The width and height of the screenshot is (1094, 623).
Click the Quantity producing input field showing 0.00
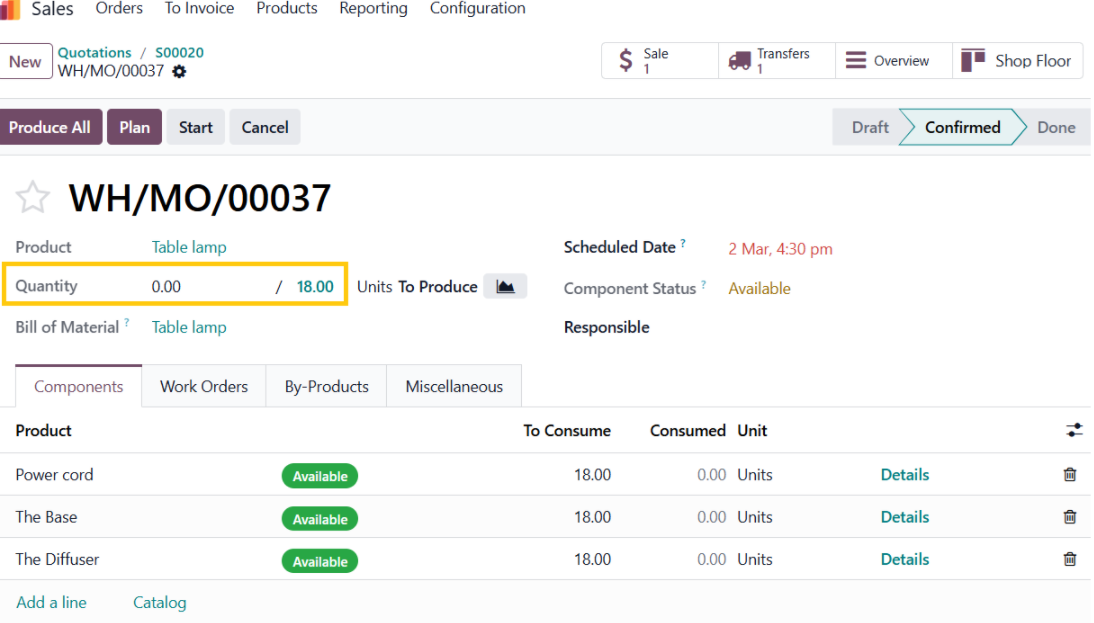pyautogui.click(x=205, y=287)
